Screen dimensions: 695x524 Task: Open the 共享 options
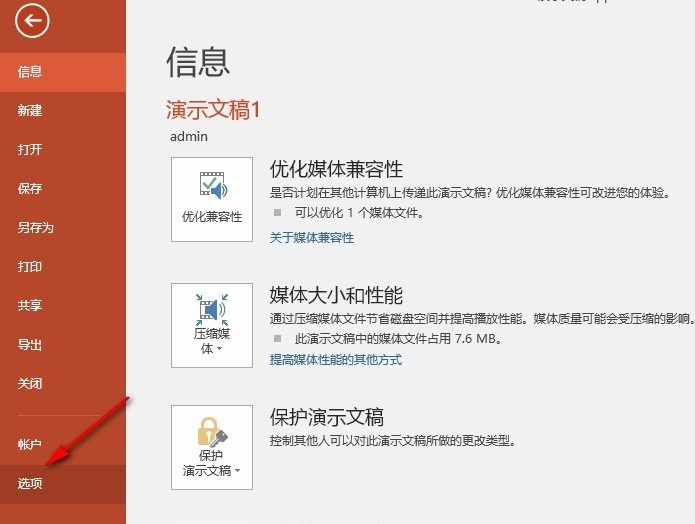point(30,306)
